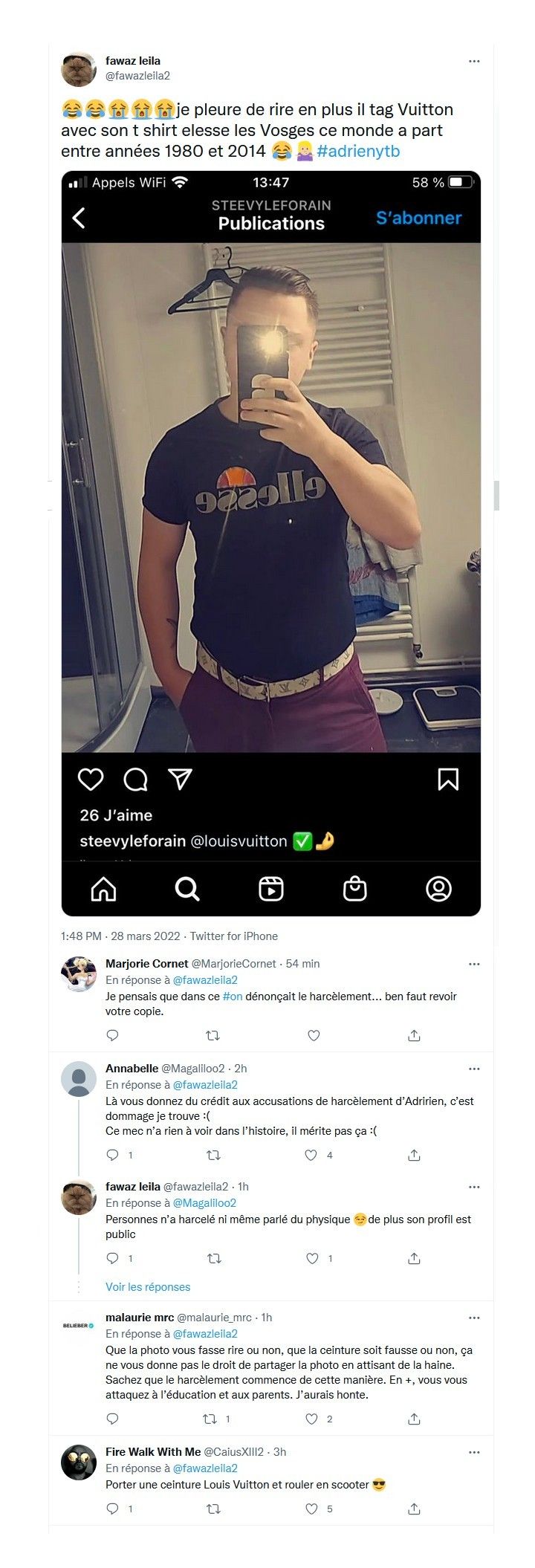Retweet malaurie mrc's reply
Screen dimensions: 535x1568
pyautogui.click(x=210, y=1419)
